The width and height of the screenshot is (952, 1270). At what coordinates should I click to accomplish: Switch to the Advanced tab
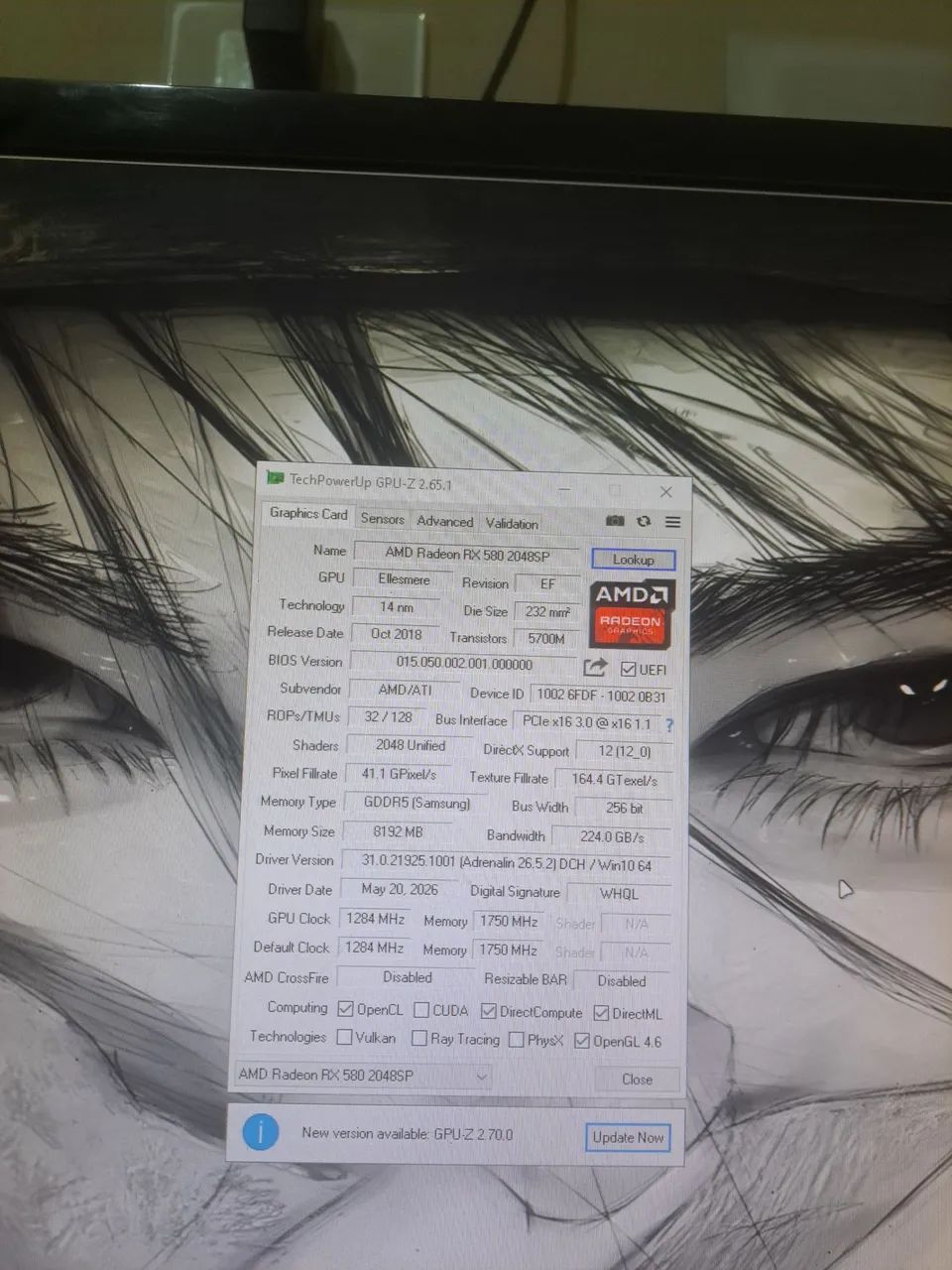(x=444, y=521)
